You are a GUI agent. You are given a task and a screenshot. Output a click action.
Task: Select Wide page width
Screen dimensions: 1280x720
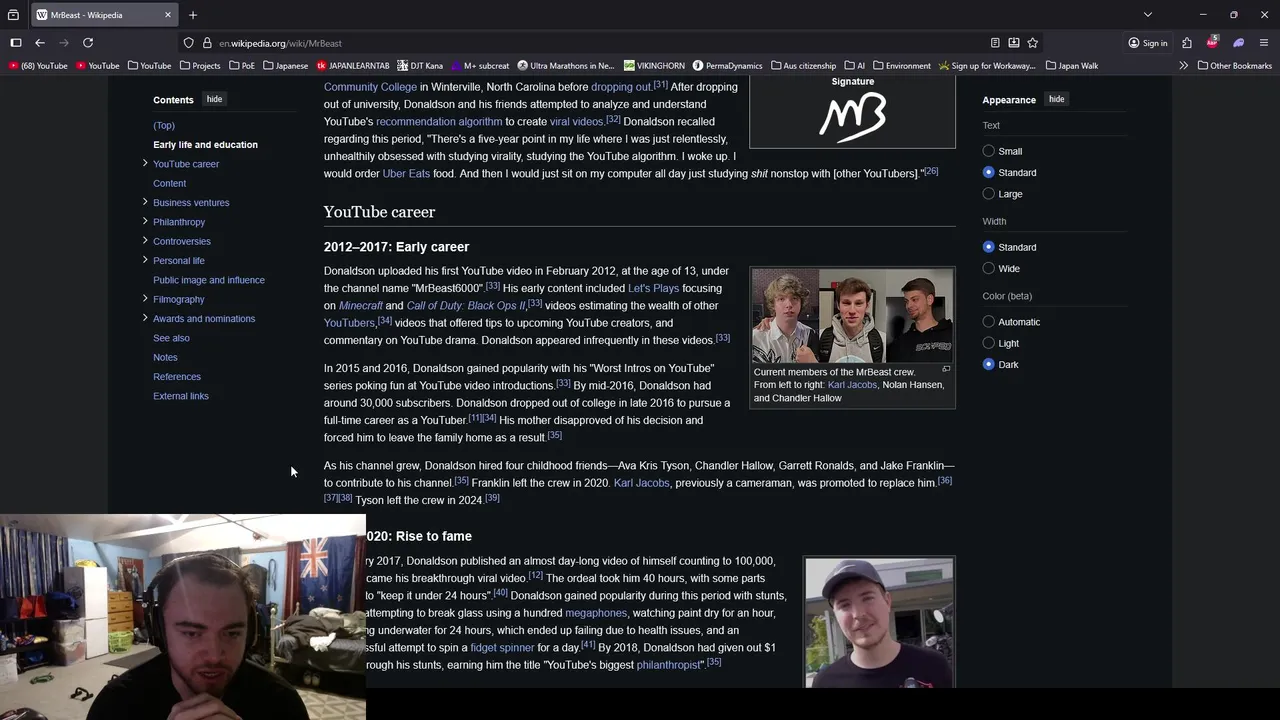pyautogui.click(x=989, y=268)
